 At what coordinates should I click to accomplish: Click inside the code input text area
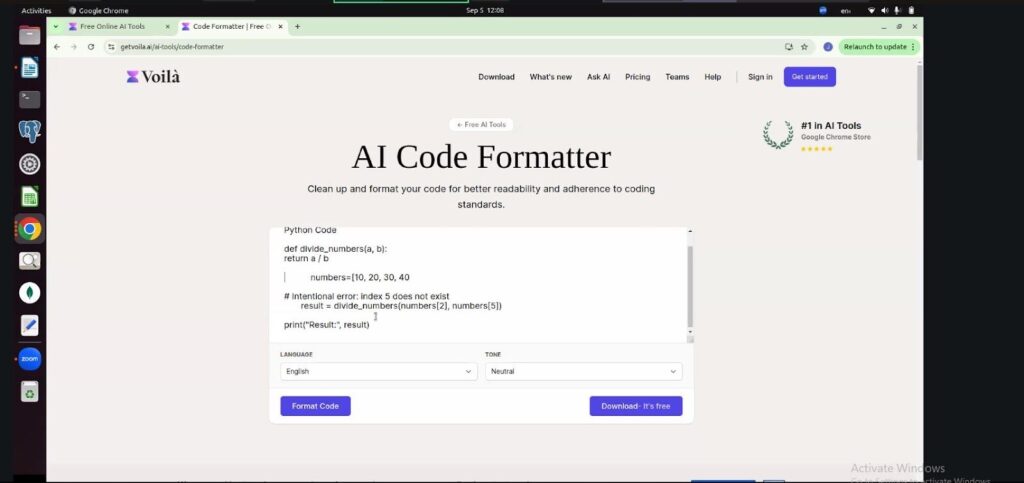477,284
